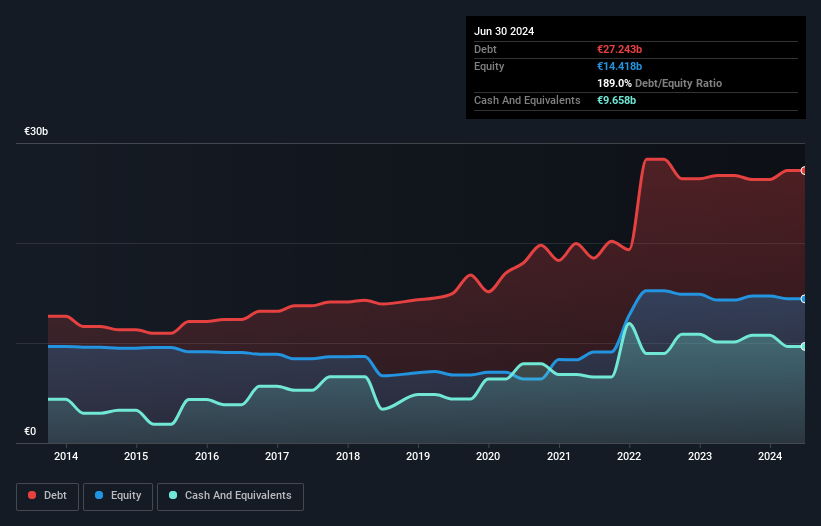Image resolution: width=821 pixels, height=526 pixels.
Task: Click the 2023 x-axis label
Action: pyautogui.click(x=700, y=456)
